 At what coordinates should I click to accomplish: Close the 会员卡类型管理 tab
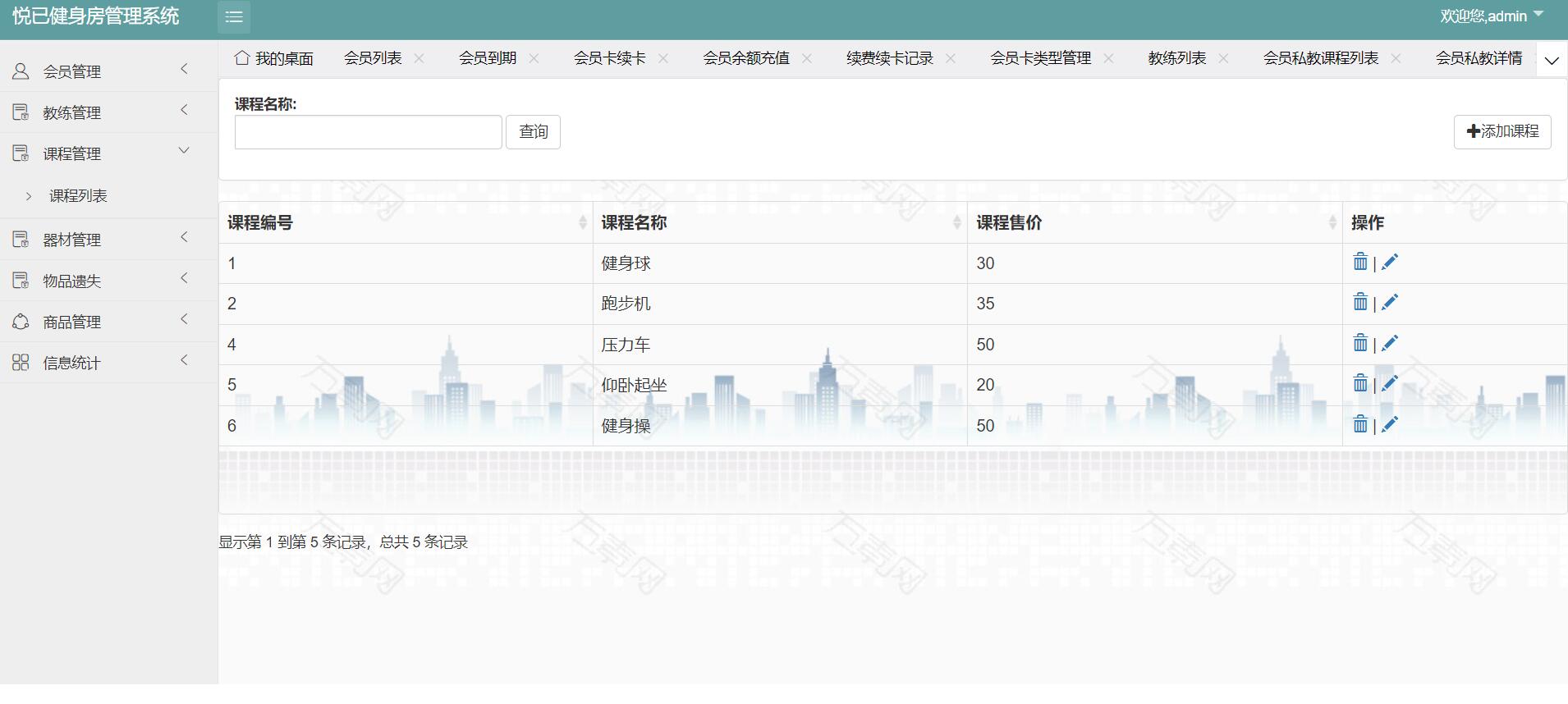(1109, 58)
